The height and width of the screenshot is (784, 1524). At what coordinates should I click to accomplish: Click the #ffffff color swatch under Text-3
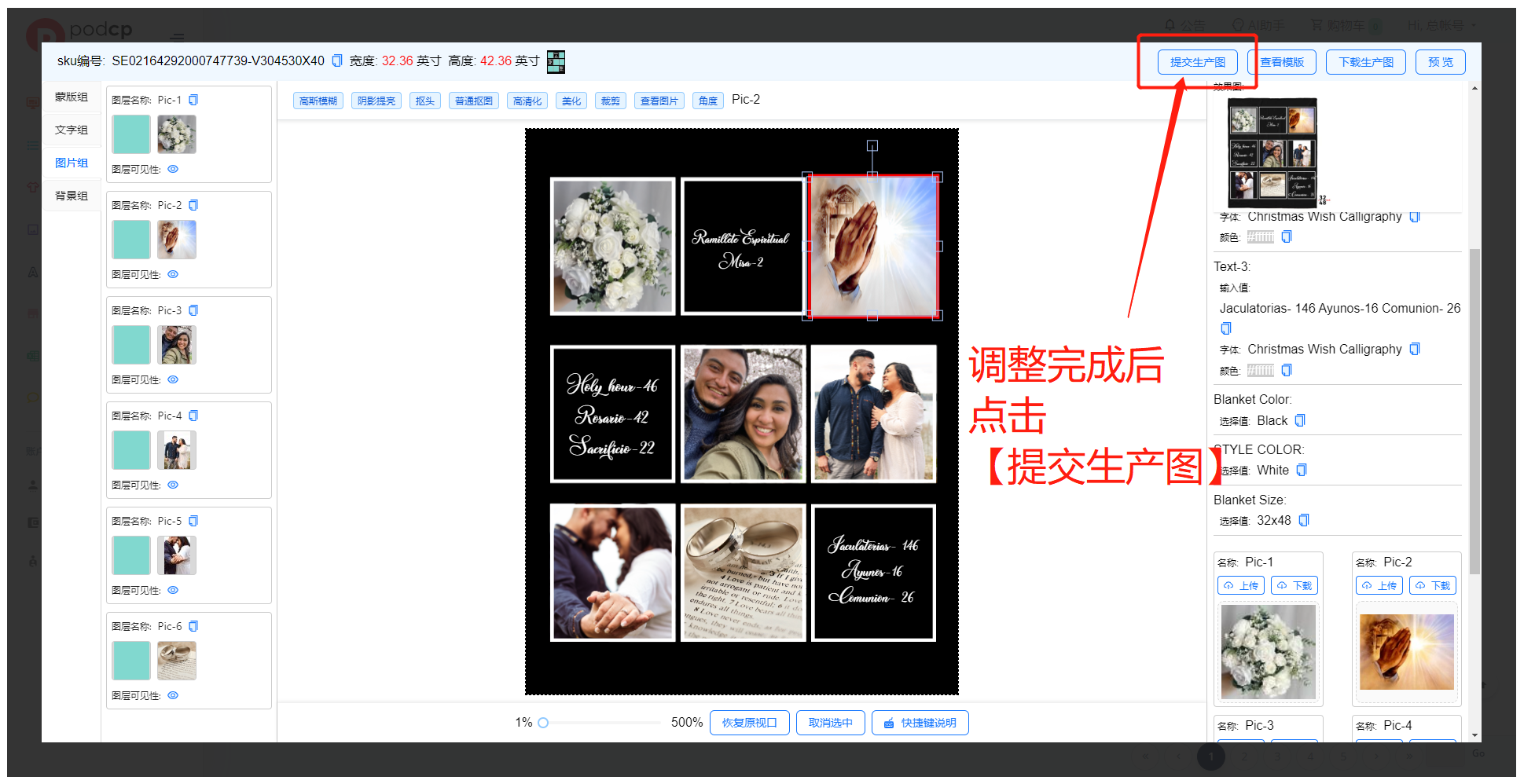(x=1261, y=370)
